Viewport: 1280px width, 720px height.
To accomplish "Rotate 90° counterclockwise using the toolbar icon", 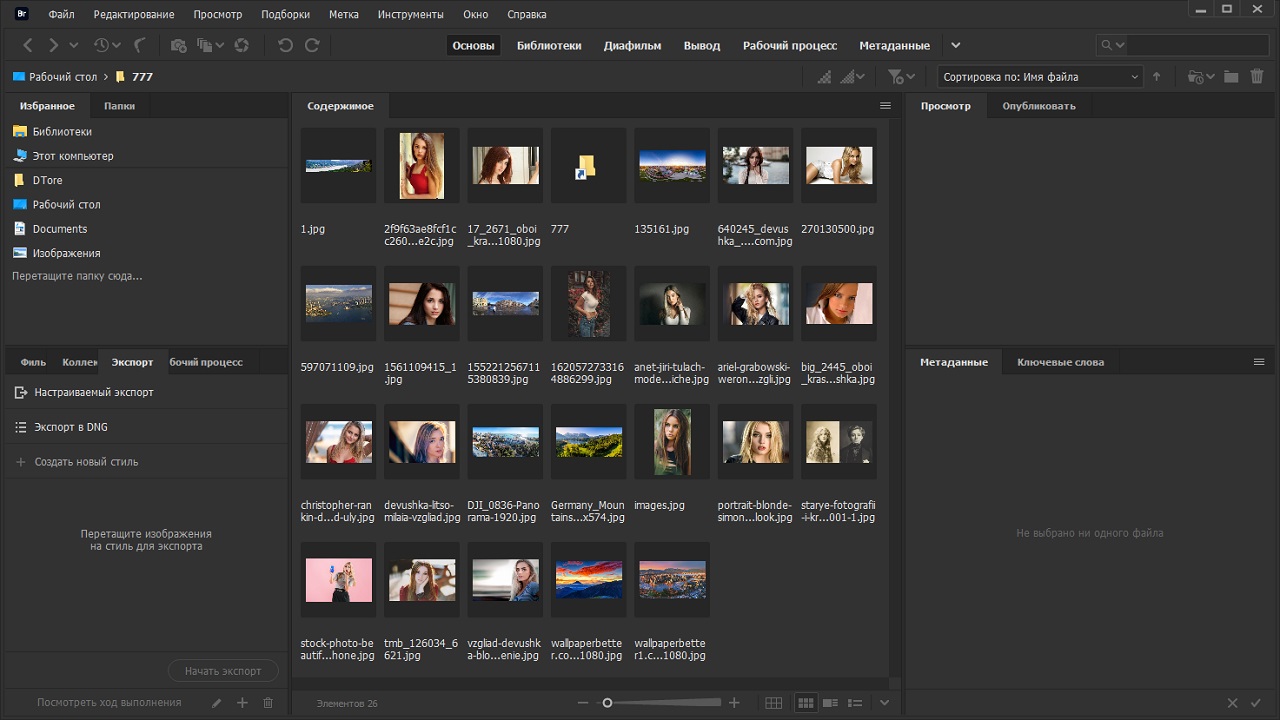I will coord(285,45).
